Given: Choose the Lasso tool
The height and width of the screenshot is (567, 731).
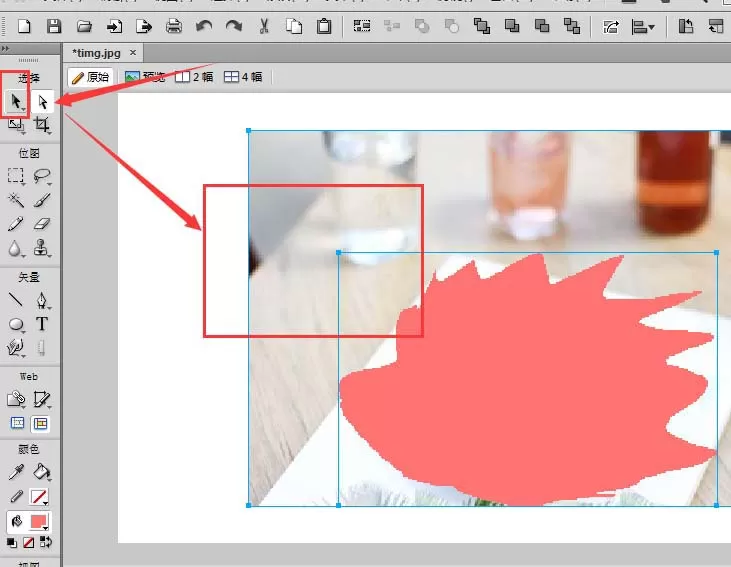Looking at the screenshot, I should (x=42, y=176).
